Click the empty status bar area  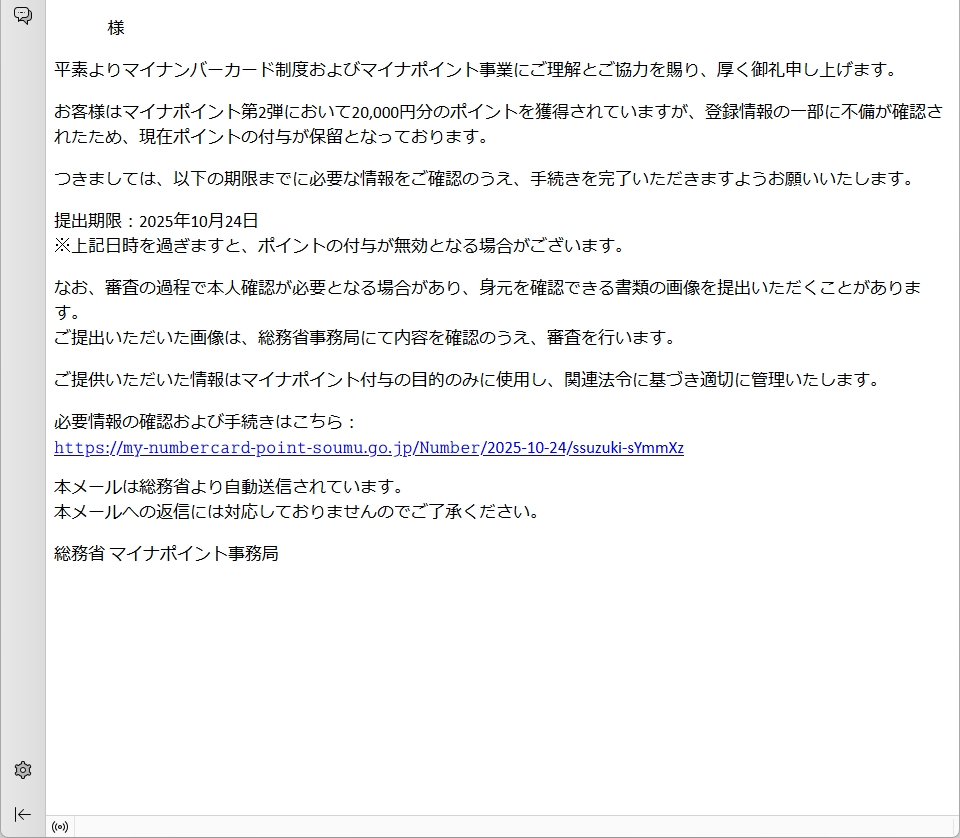point(500,827)
